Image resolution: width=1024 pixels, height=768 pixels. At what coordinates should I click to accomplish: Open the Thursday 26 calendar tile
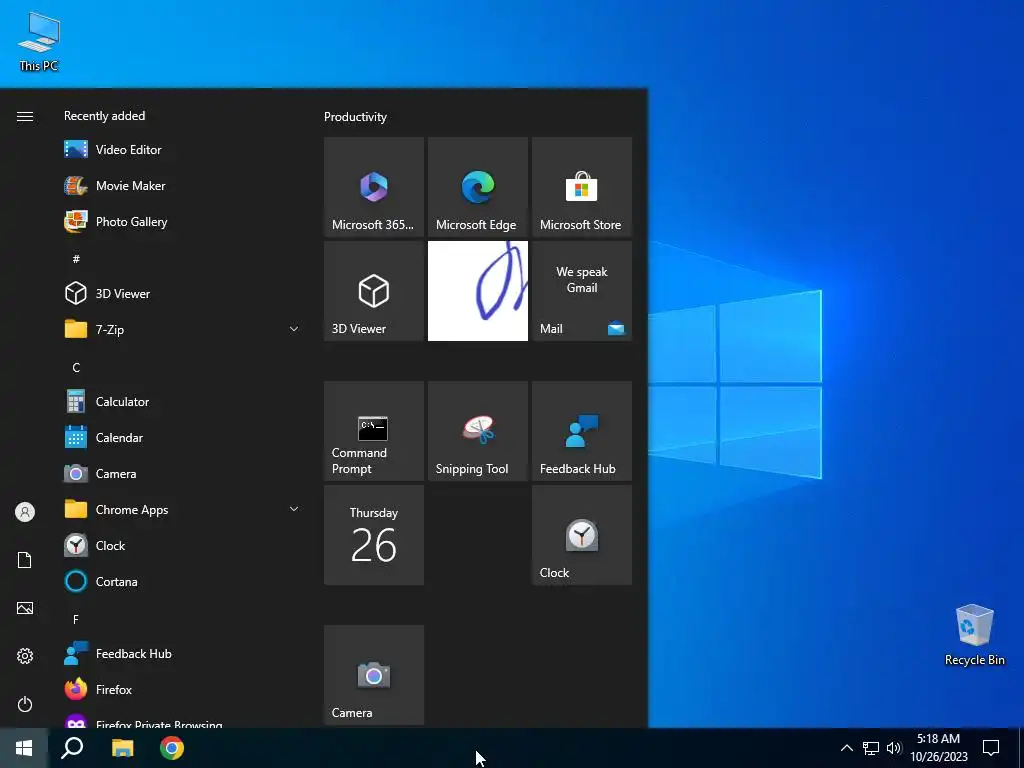pyautogui.click(x=374, y=535)
